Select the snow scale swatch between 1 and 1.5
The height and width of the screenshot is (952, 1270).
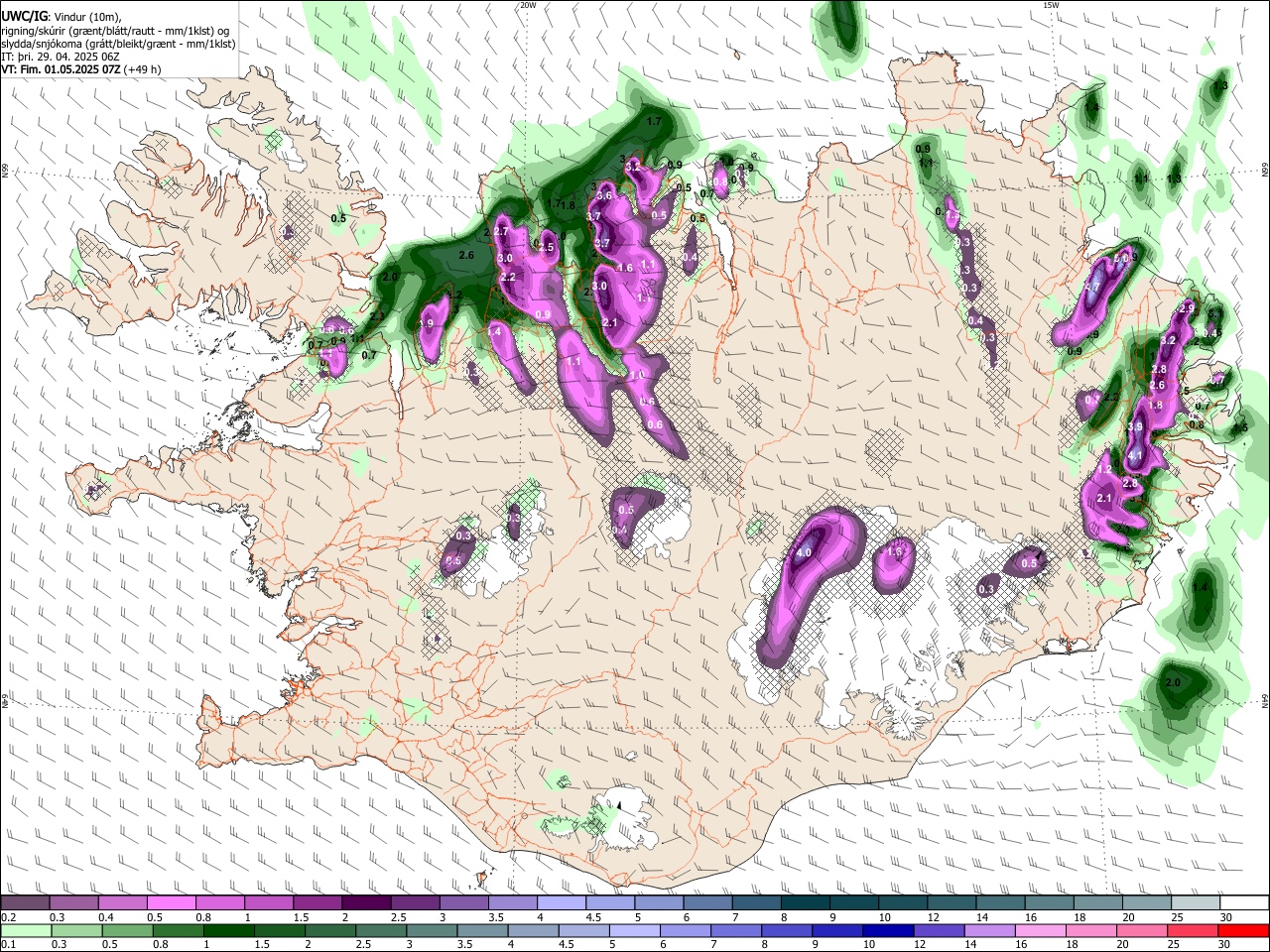click(x=268, y=903)
